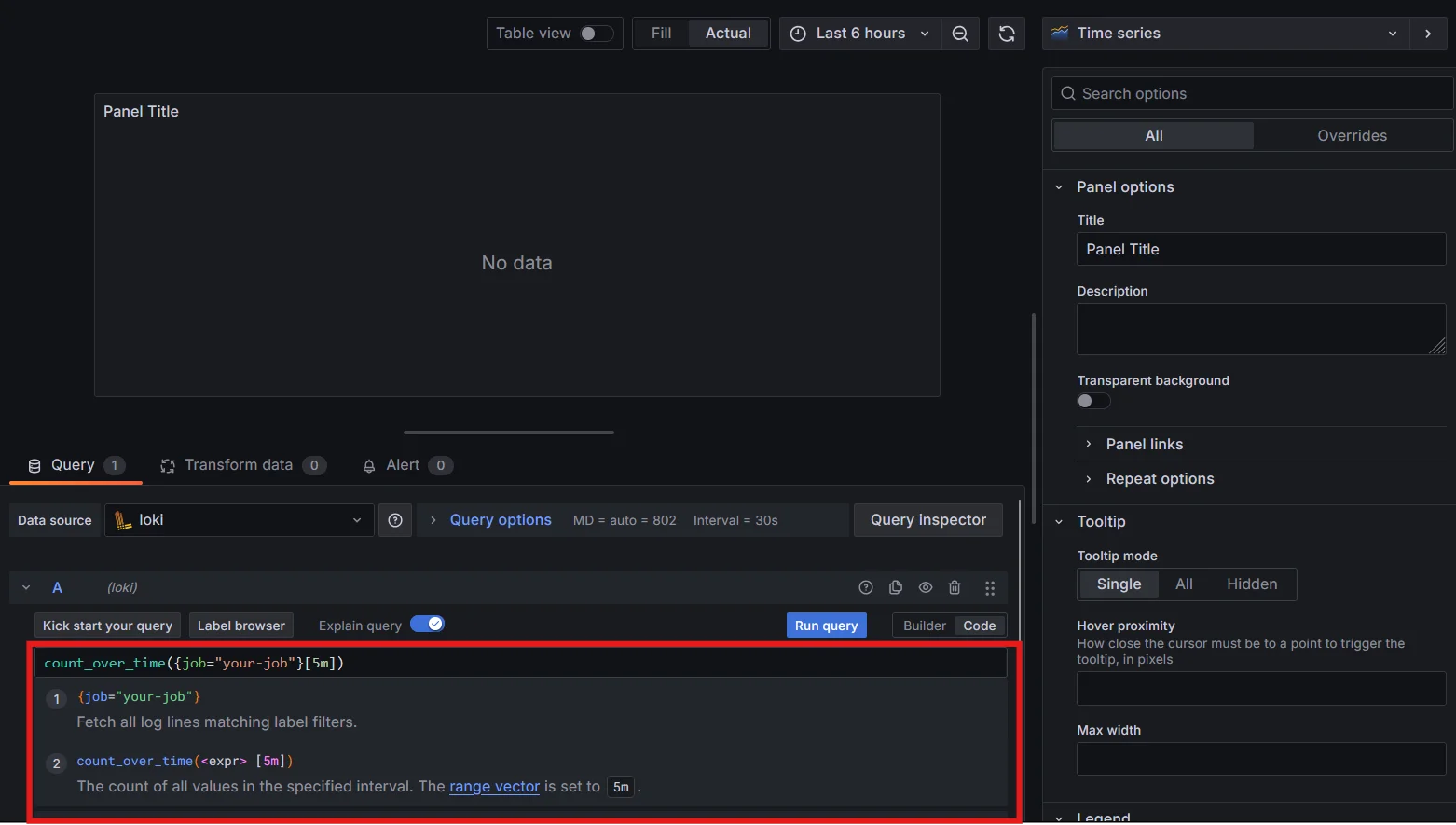Open the loki data source dropdown

[x=240, y=520]
